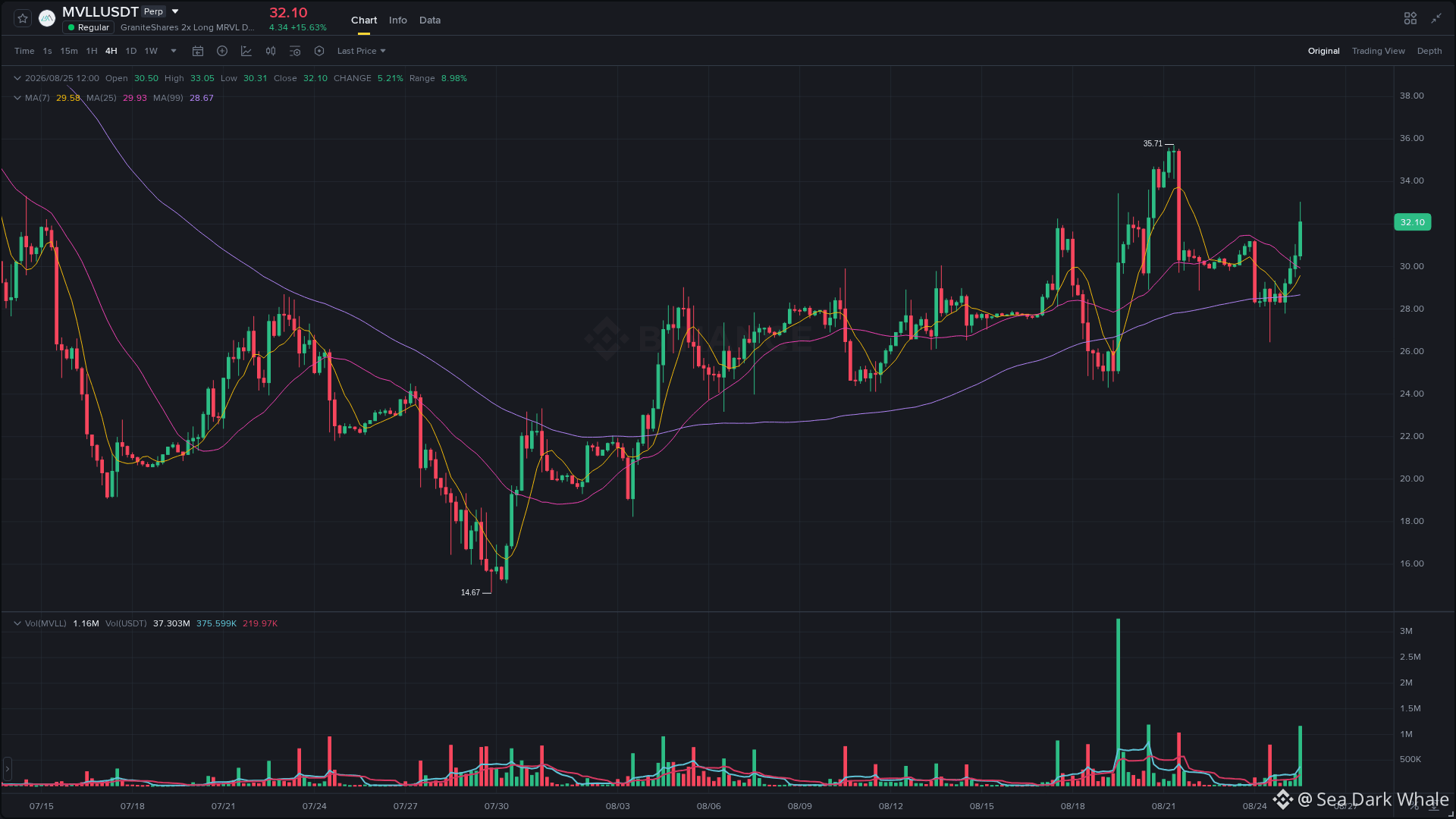The image size is (1456, 819).
Task: Collapse the Vol(MVLL) indicator chevron
Action: [x=17, y=623]
